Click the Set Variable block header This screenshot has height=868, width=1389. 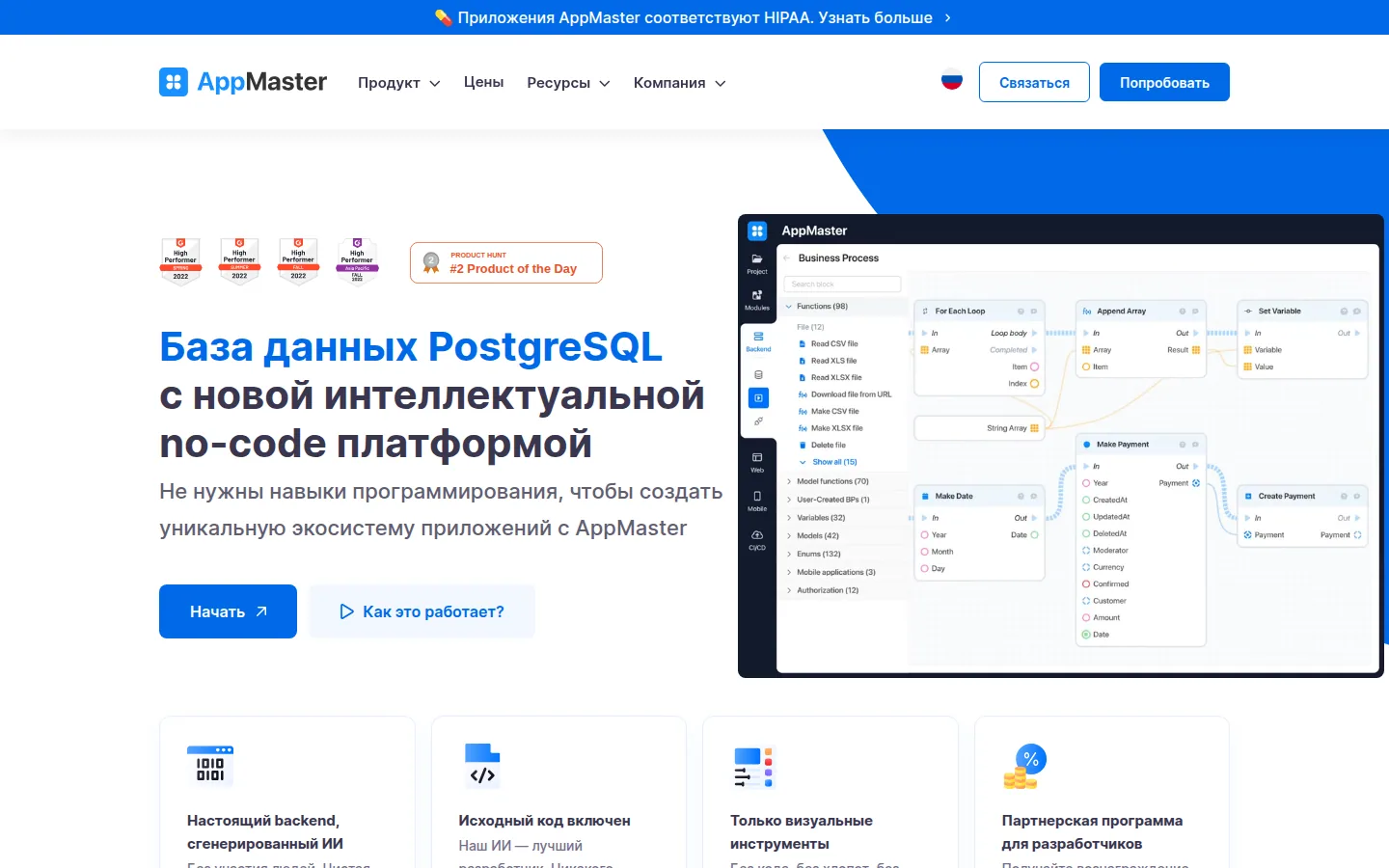1302,311
